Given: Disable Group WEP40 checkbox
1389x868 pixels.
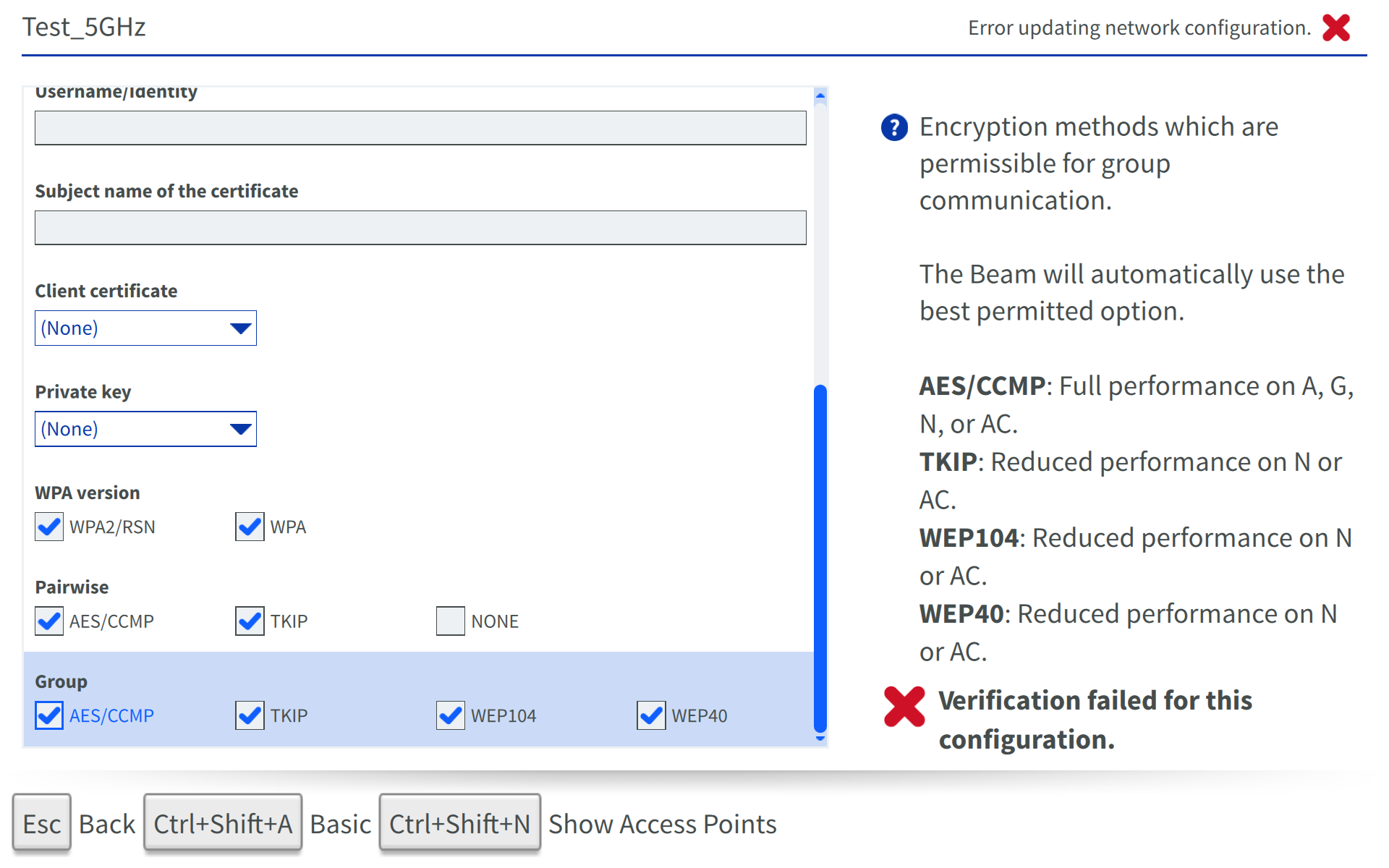Looking at the screenshot, I should [651, 715].
